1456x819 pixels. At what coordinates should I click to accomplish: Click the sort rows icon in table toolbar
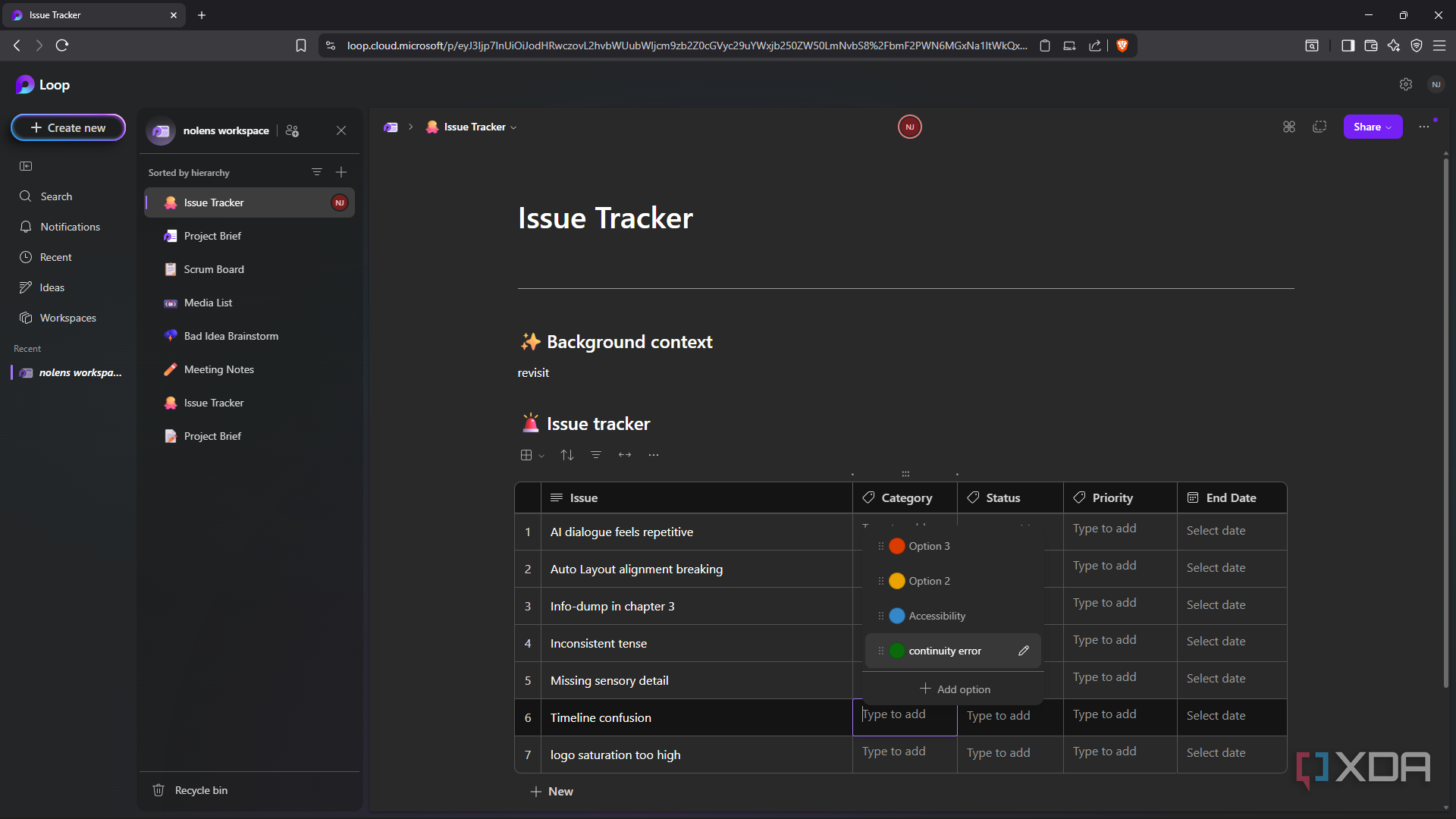[x=566, y=455]
